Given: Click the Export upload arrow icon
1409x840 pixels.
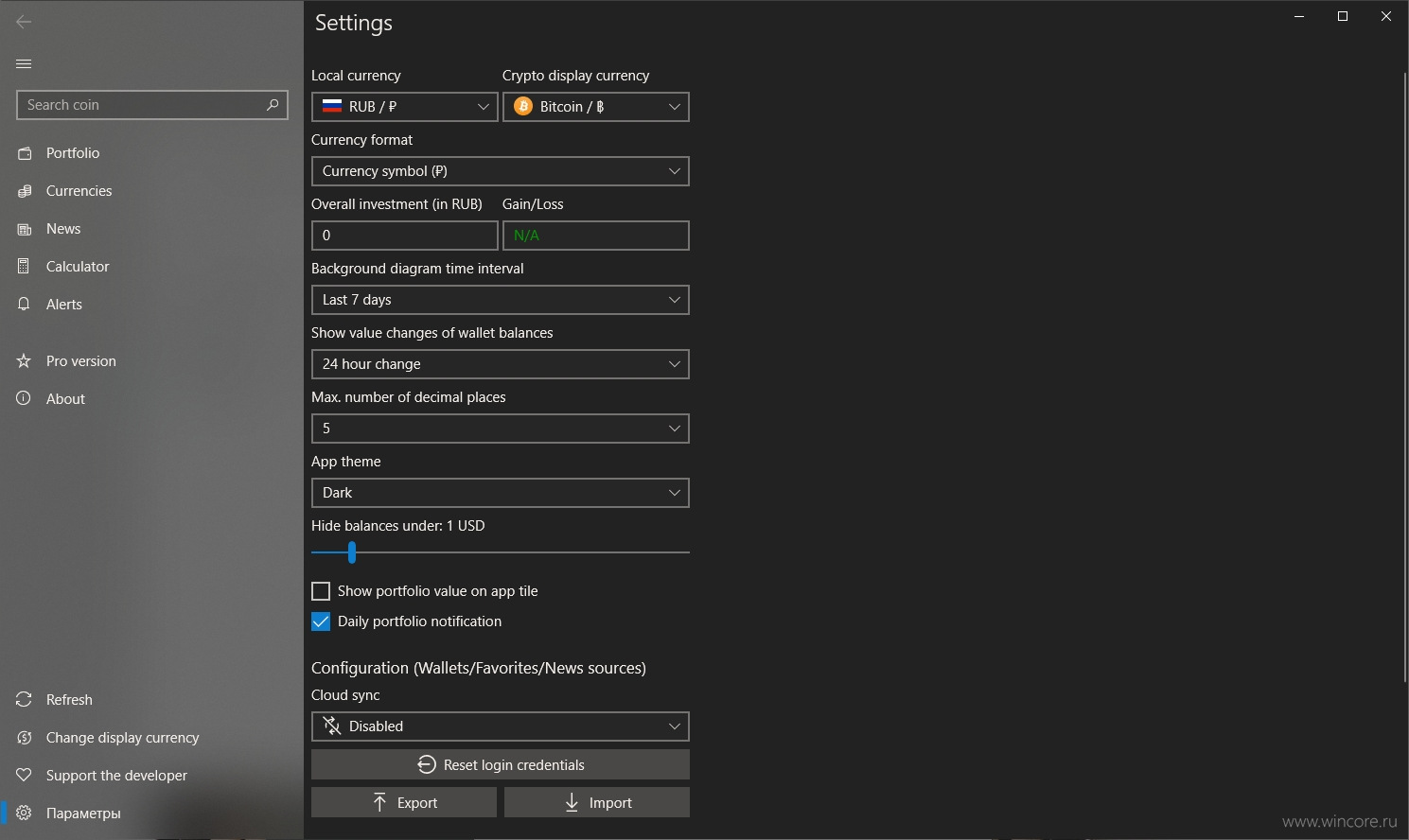Looking at the screenshot, I should tap(379, 802).
